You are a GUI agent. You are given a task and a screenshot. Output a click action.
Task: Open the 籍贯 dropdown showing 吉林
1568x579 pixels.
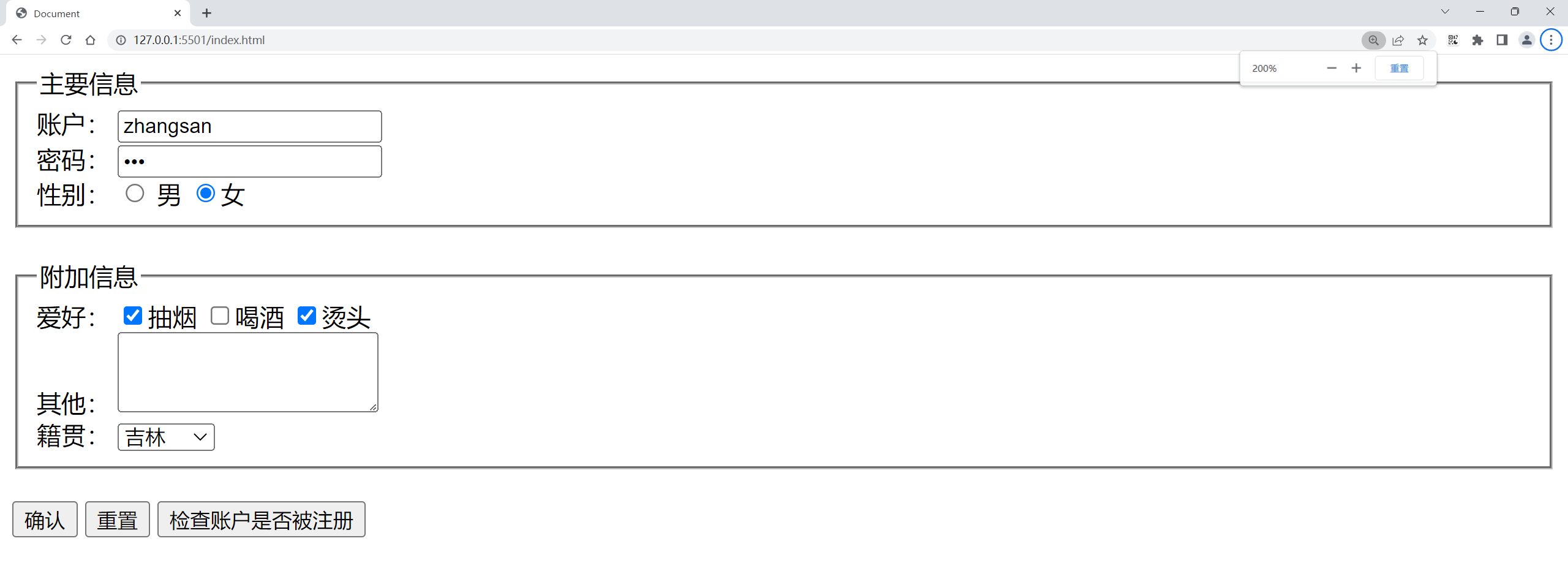(x=166, y=437)
